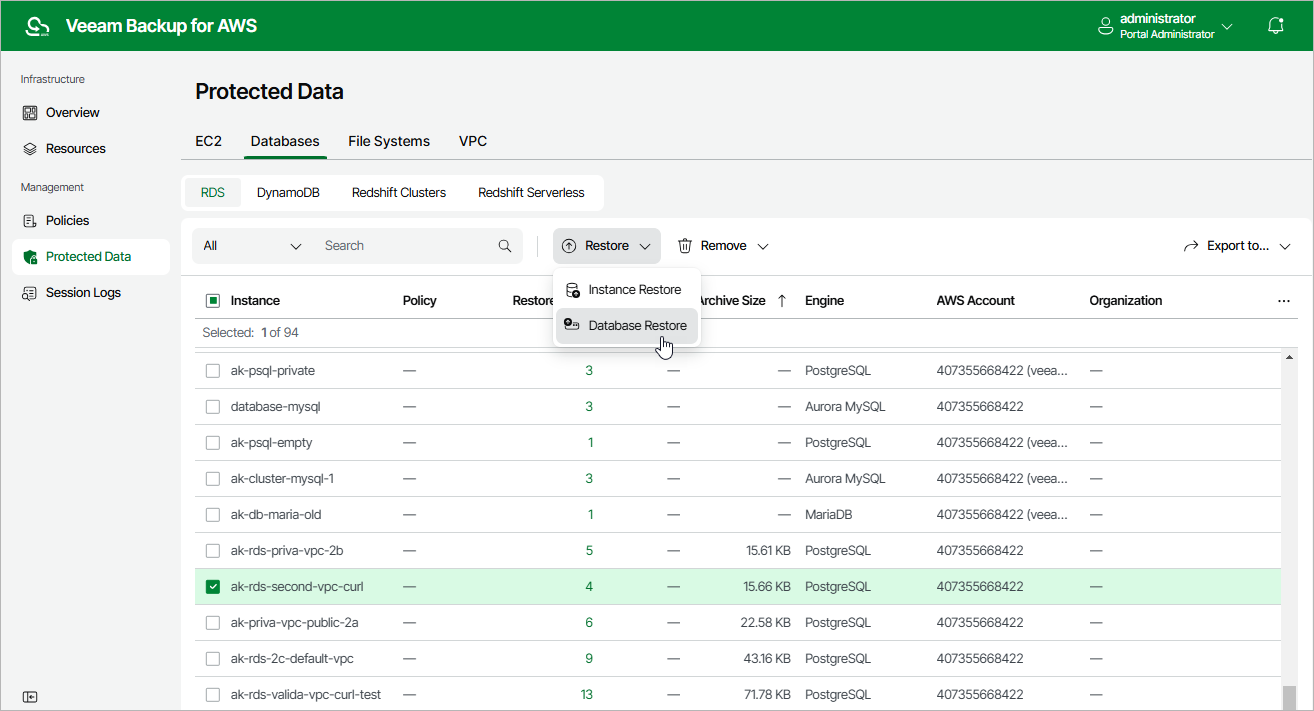Check the ak-psql-empty row checkbox
Image resolution: width=1314 pixels, height=711 pixels.
coord(213,443)
